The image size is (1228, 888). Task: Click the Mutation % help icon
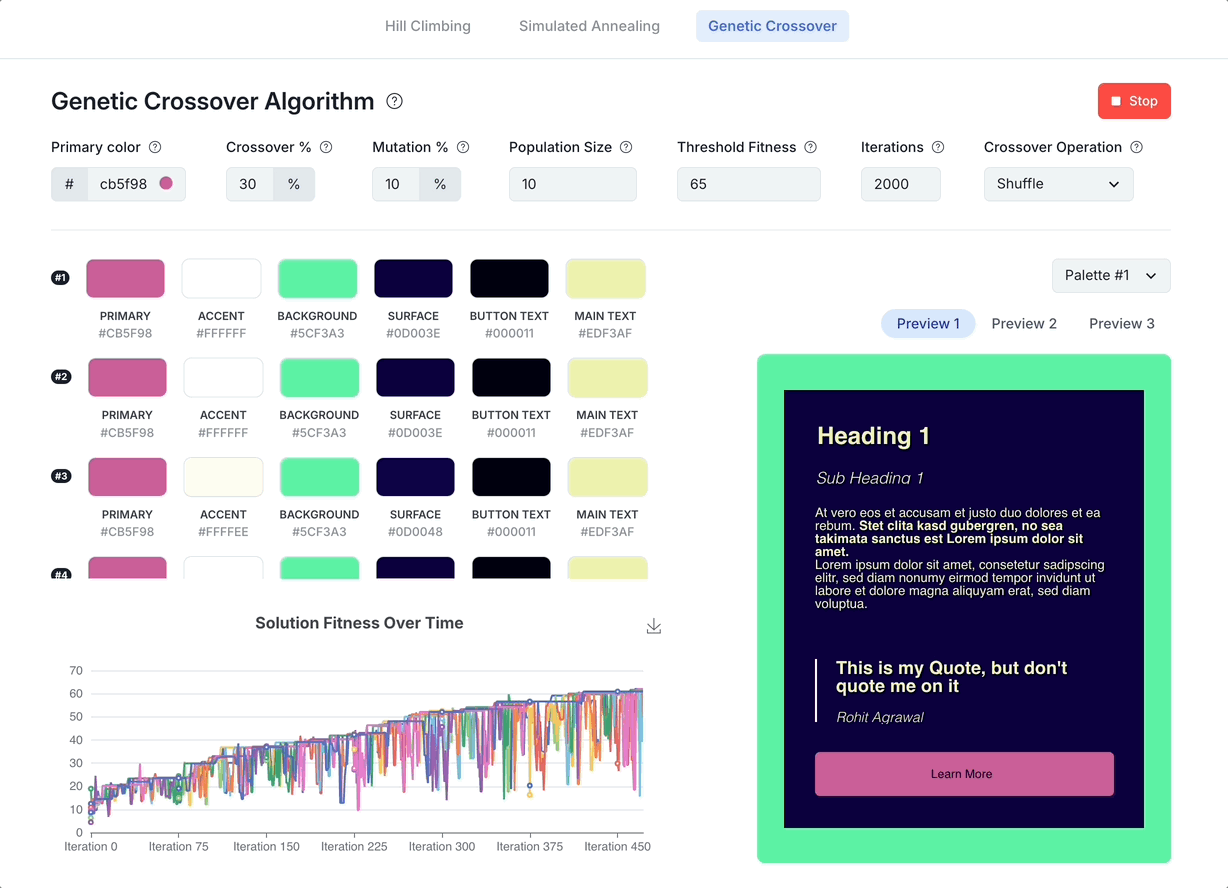pos(463,147)
